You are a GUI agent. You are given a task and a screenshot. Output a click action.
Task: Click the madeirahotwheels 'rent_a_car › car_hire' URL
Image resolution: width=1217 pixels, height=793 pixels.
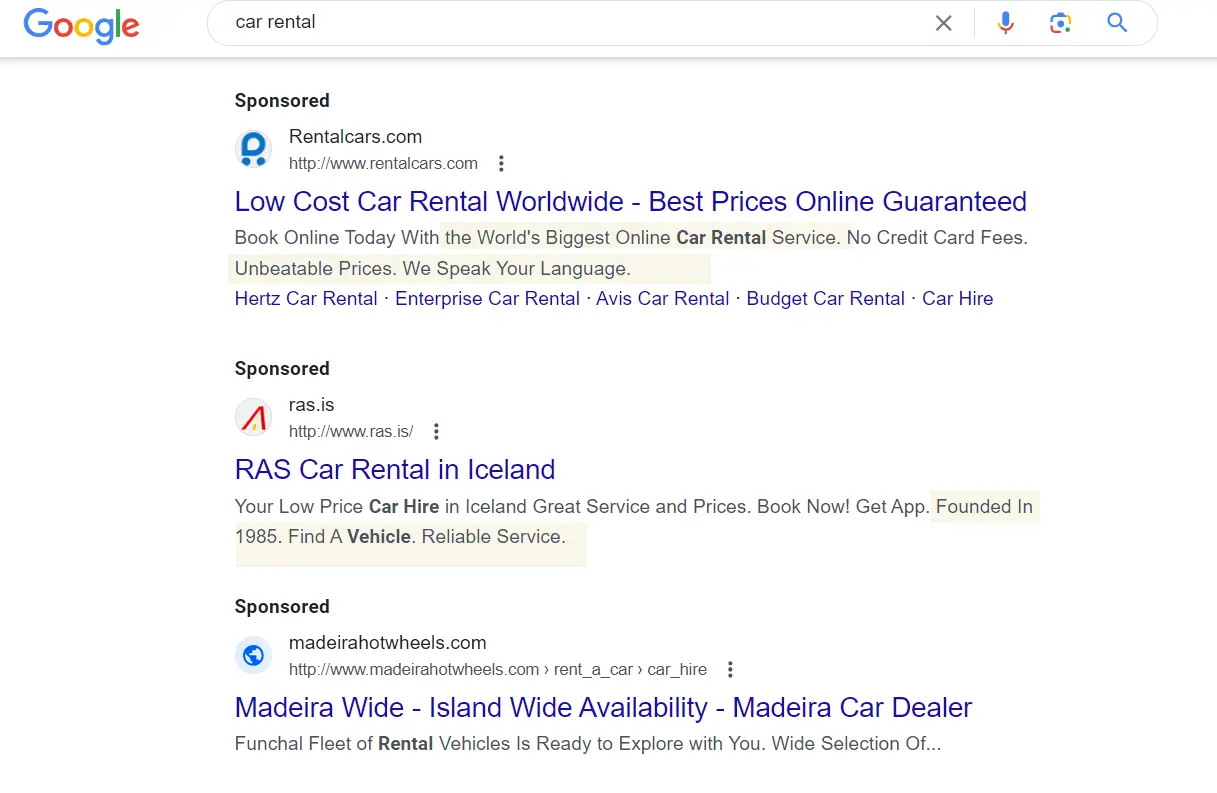click(x=498, y=670)
